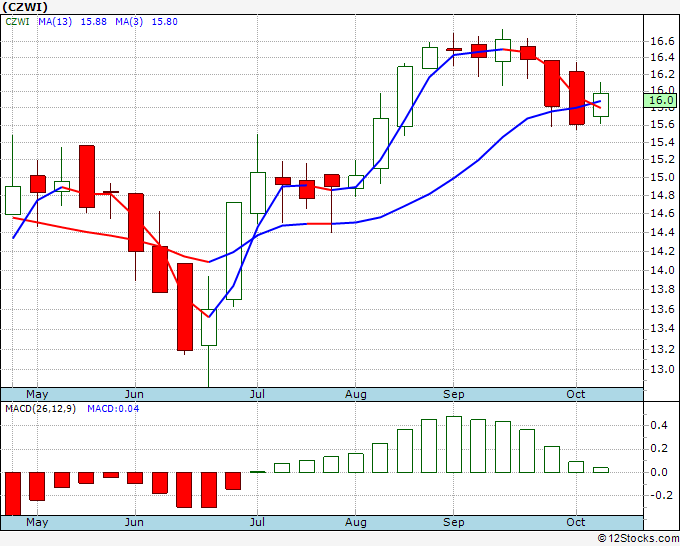Click the 14.0 price axis label
Screen dimensions: 680x546
pos(662,271)
